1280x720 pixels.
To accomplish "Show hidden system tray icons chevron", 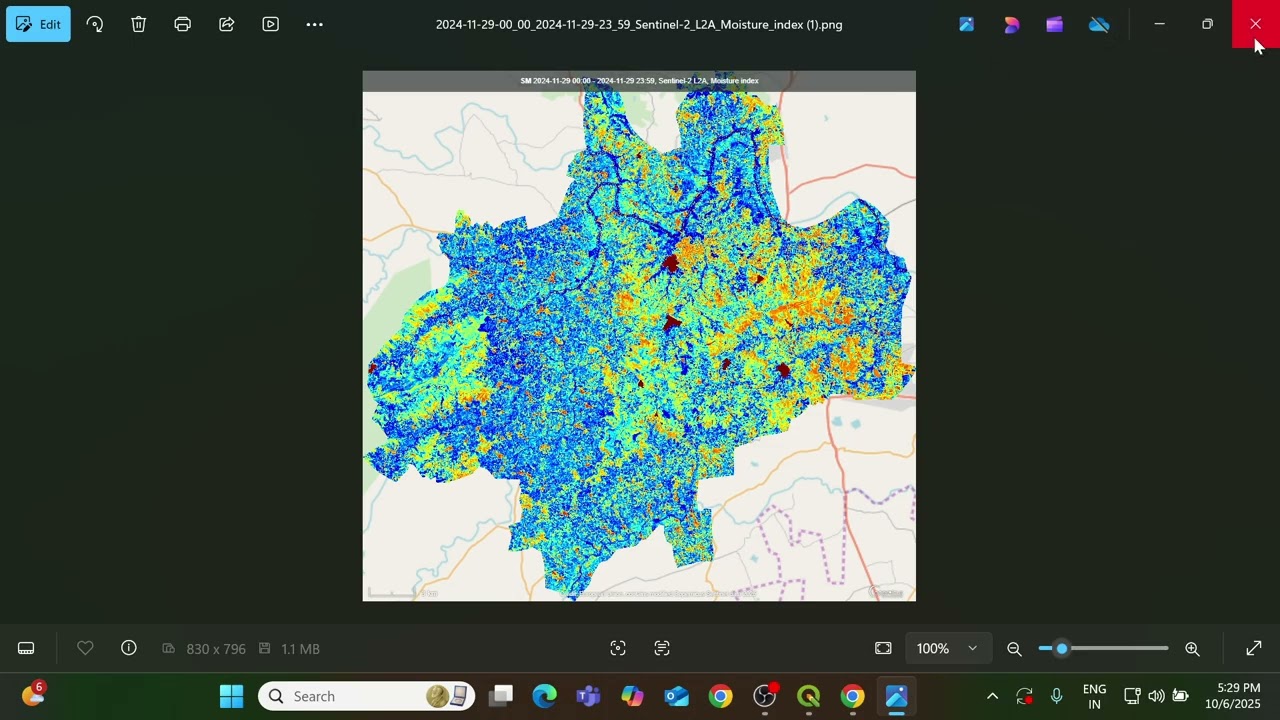I will tap(992, 696).
